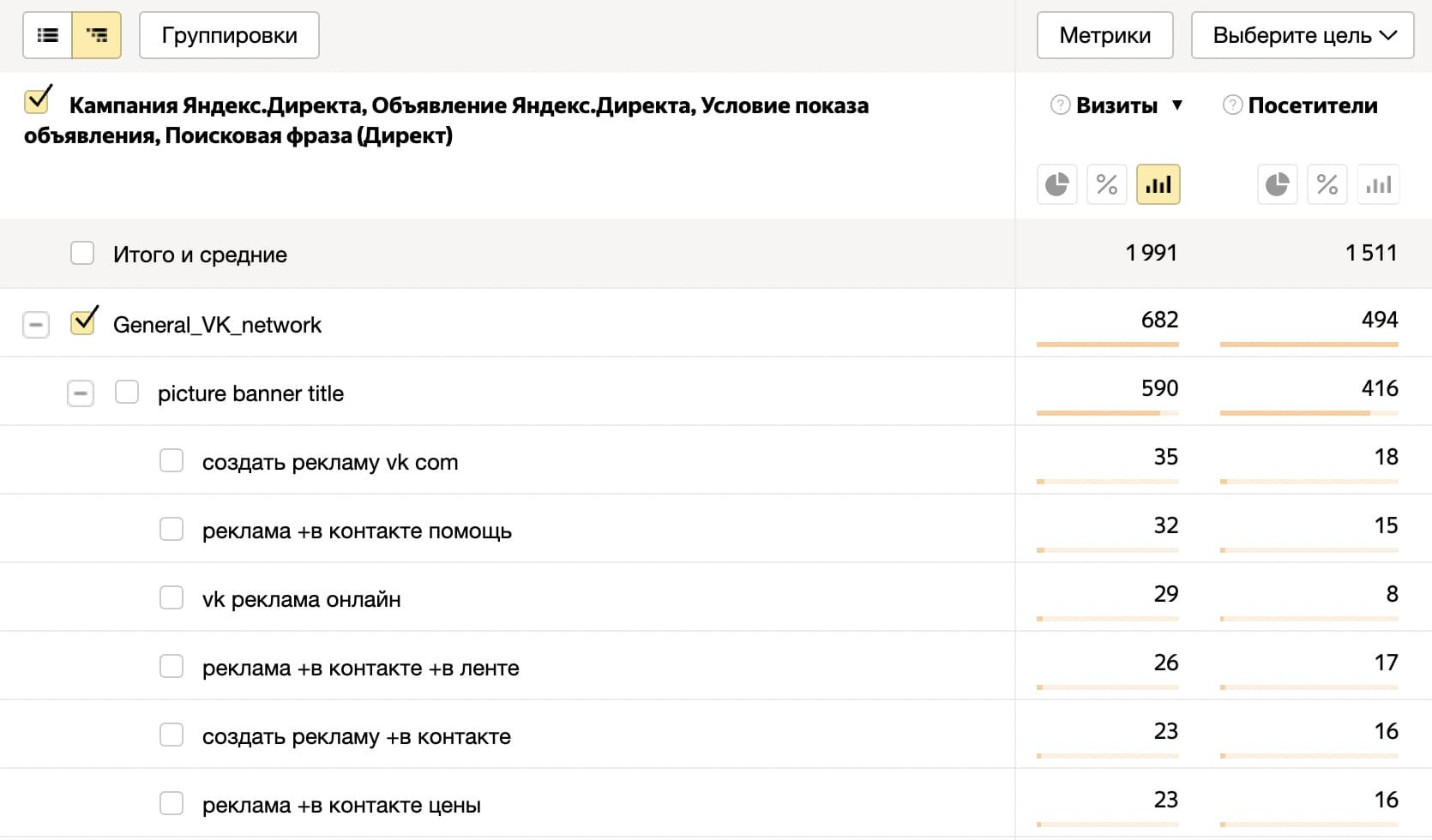Select the picture banner title ad
The width and height of the screenshot is (1432, 840).
click(x=250, y=393)
